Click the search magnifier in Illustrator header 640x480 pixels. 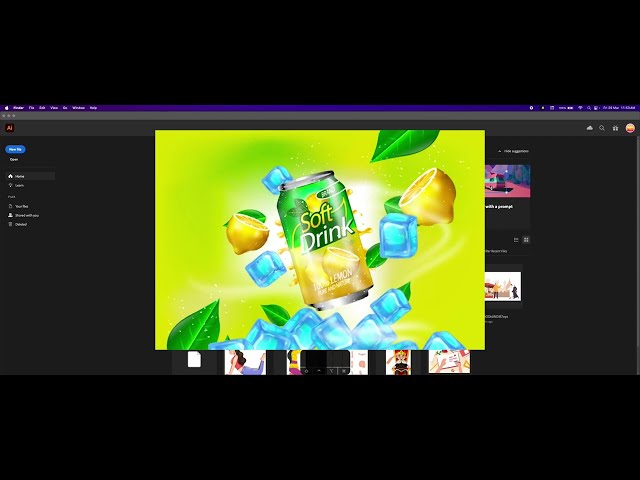coord(602,128)
